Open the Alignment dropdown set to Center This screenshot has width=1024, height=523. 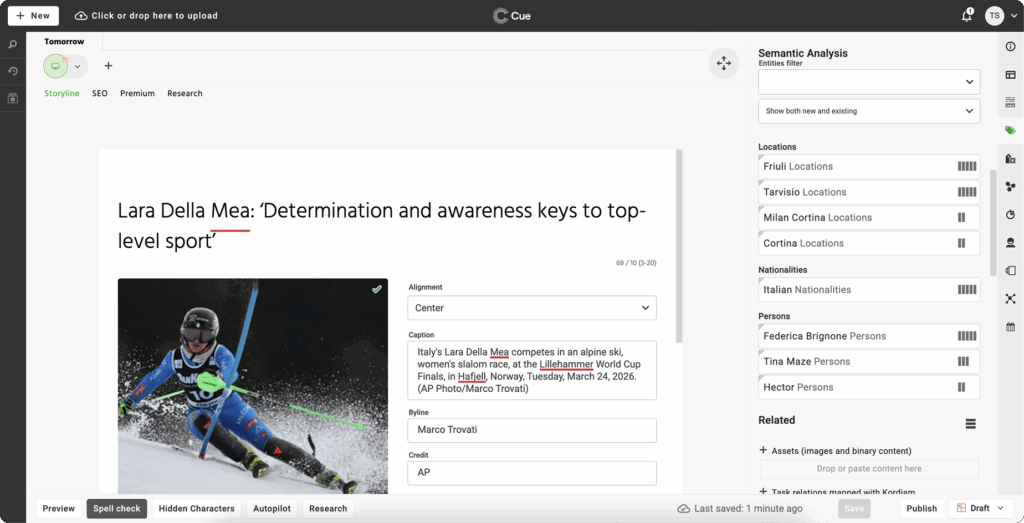(x=532, y=308)
